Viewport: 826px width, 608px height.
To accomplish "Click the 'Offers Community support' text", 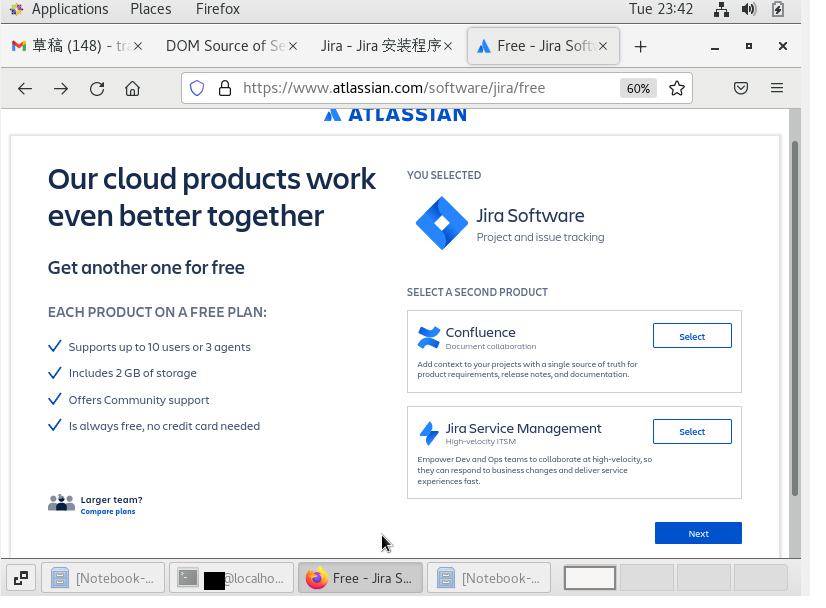I will click(139, 400).
